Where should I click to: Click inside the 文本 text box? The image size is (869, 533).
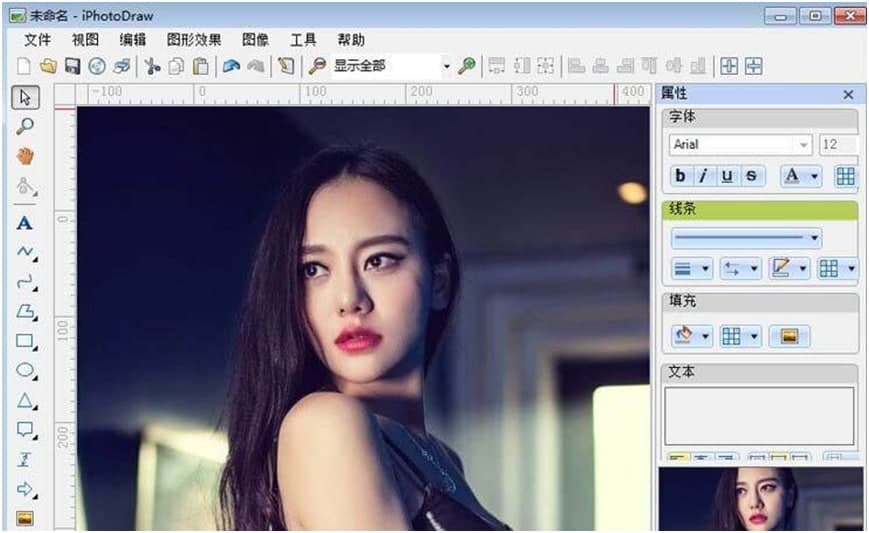tap(759, 416)
